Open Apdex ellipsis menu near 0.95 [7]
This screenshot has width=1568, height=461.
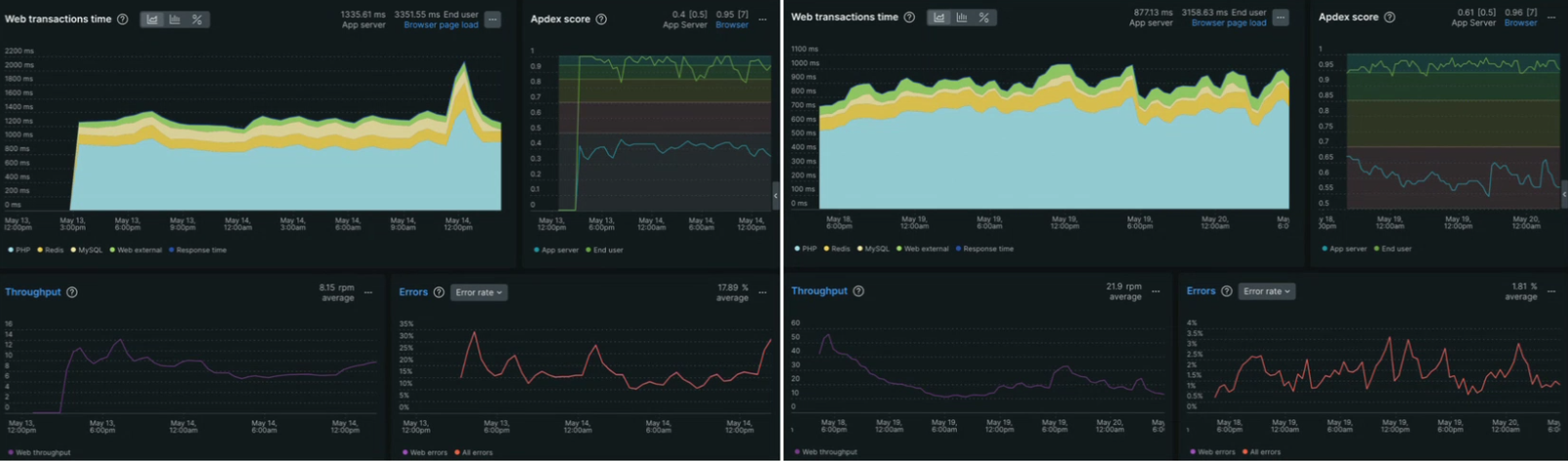click(x=762, y=19)
